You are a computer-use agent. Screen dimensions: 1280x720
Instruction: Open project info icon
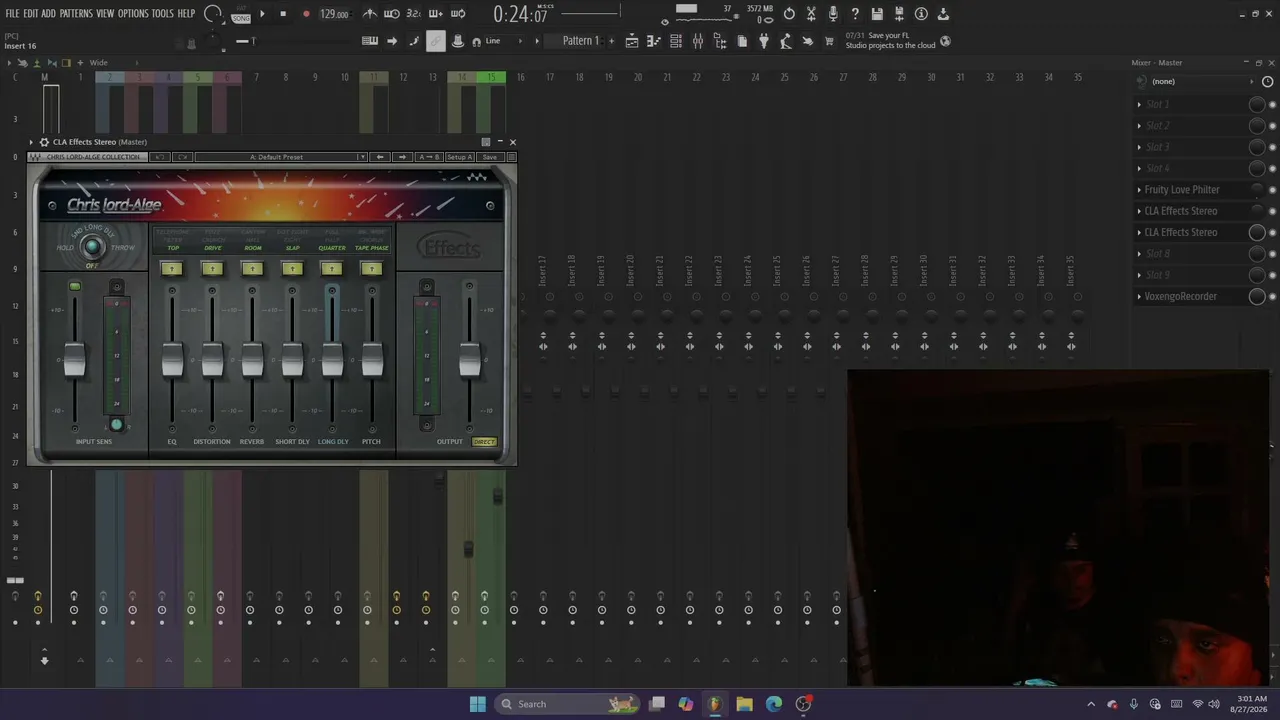(921, 14)
